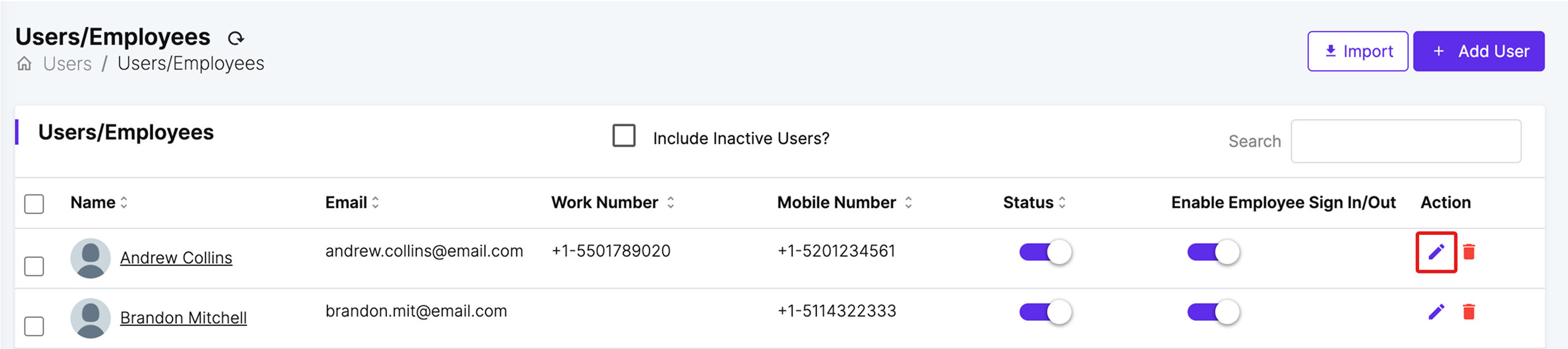Image resolution: width=1568 pixels, height=349 pixels.
Task: Click the home icon in breadcrumb
Action: point(24,64)
